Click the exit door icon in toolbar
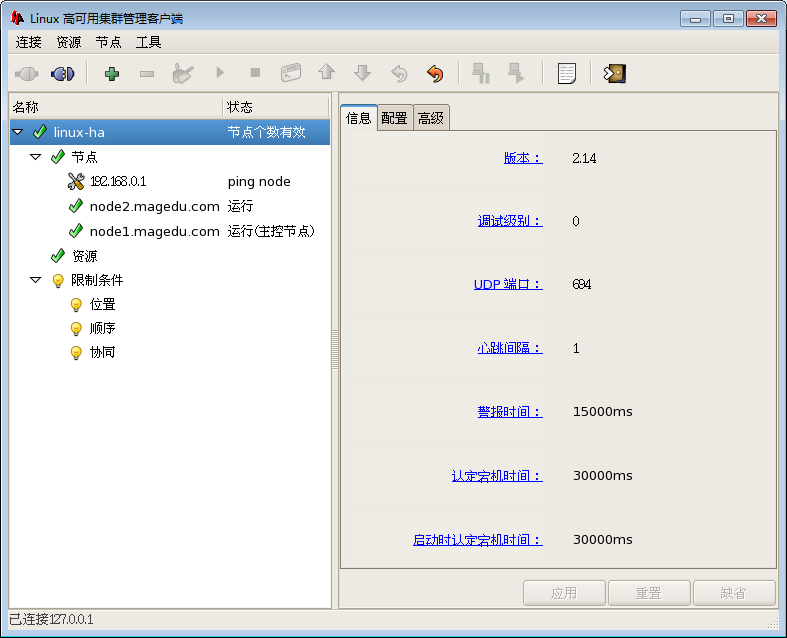The height and width of the screenshot is (638, 787). pos(614,73)
